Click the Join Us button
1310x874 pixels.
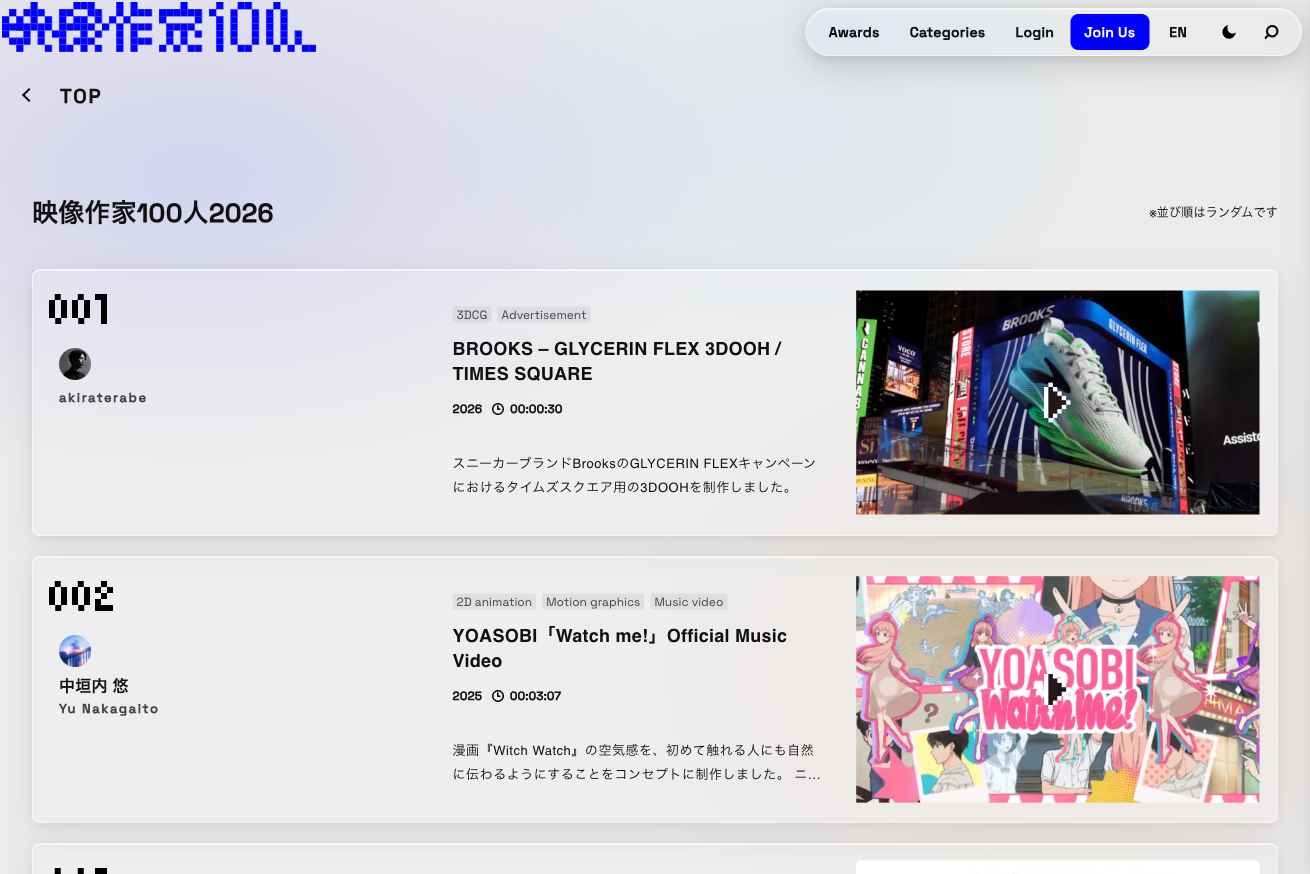[1109, 32]
